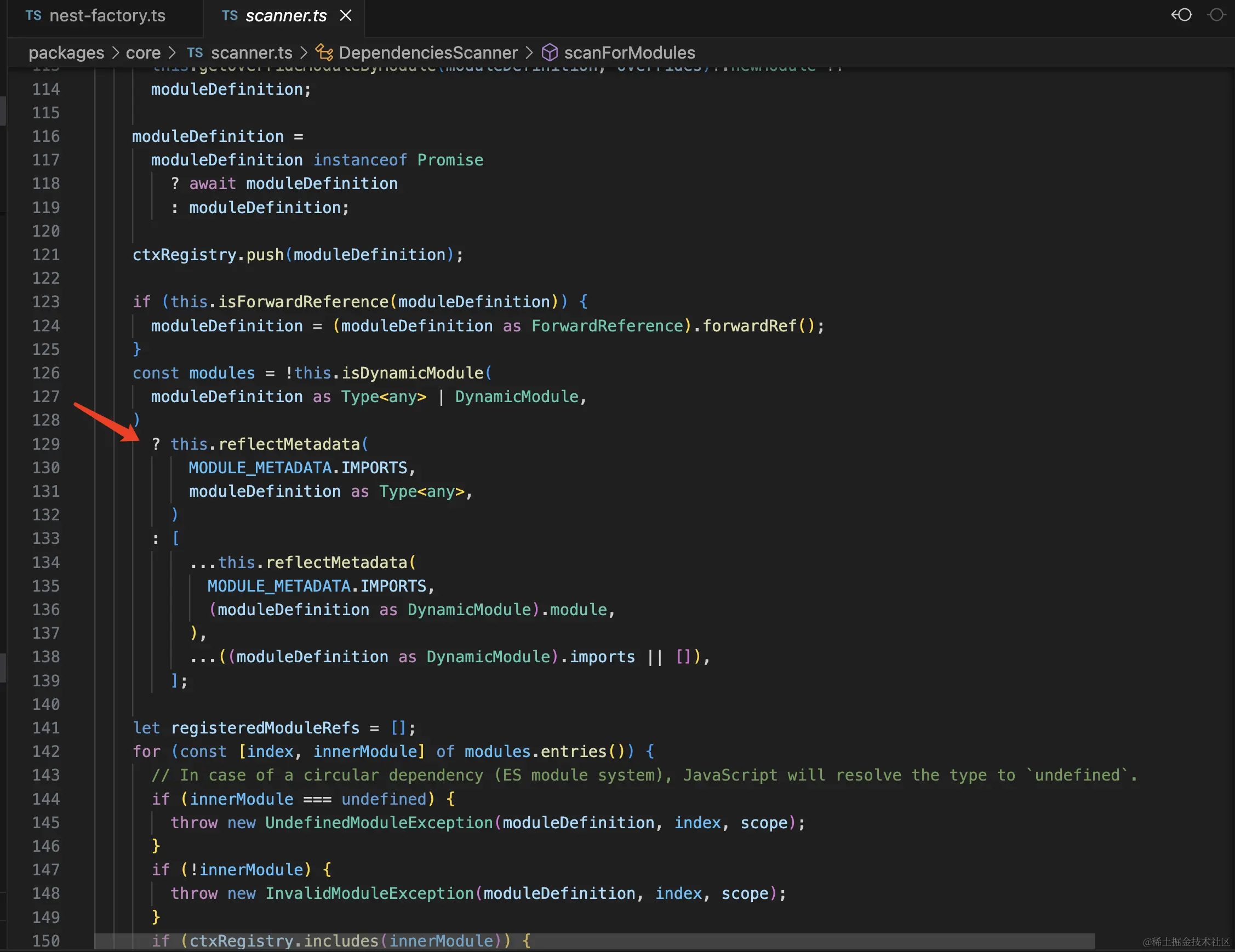Screen dimensions: 1235x952
Task: Click the method cube icon before scanForModules
Action: click(x=550, y=53)
